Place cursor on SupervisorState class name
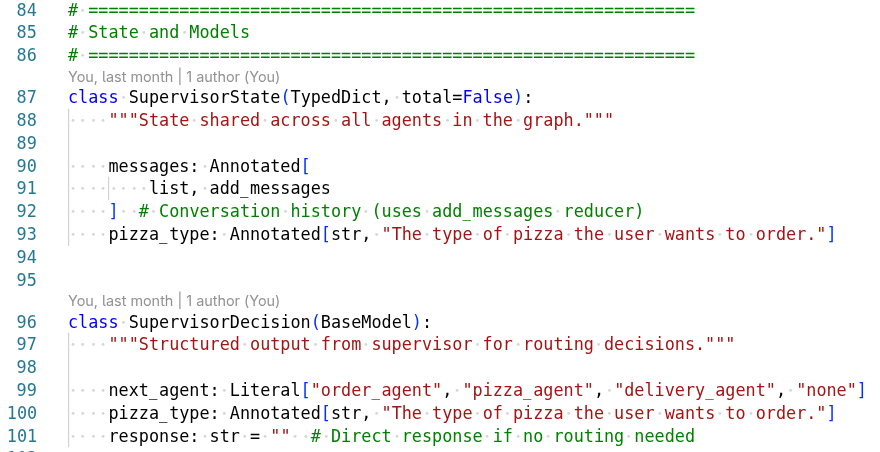The image size is (880, 452). (204, 97)
